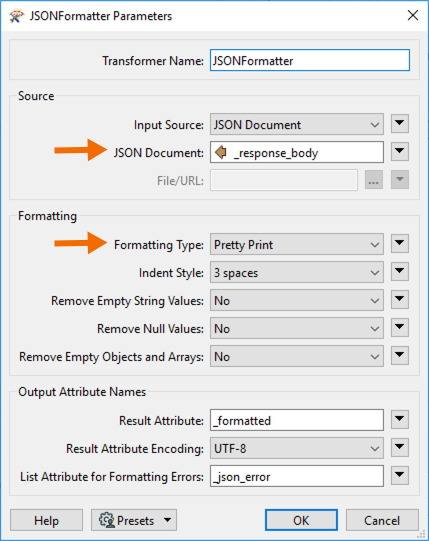Expand the Formatting Type Pretty Print dropdown
Viewport: 429px width, 541px height.
(x=297, y=244)
